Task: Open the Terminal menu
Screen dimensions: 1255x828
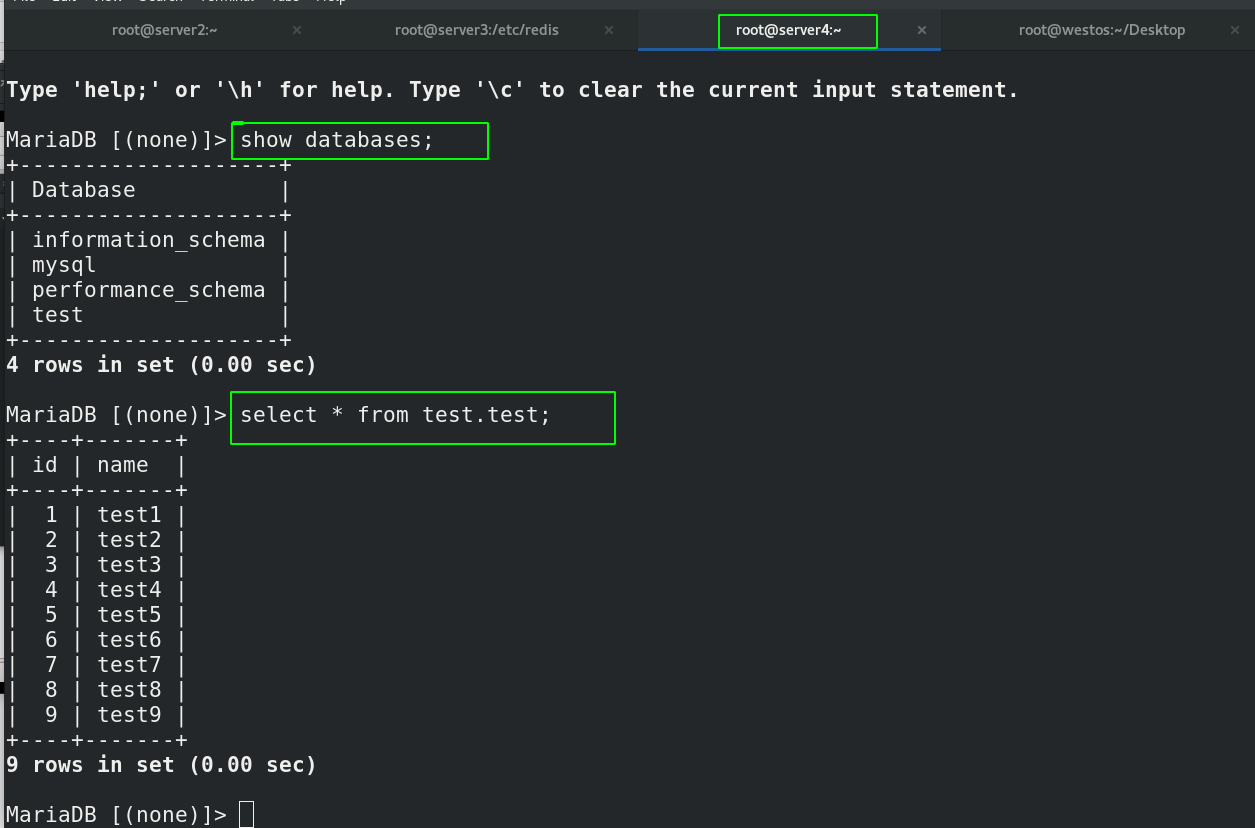Action: coord(221,2)
